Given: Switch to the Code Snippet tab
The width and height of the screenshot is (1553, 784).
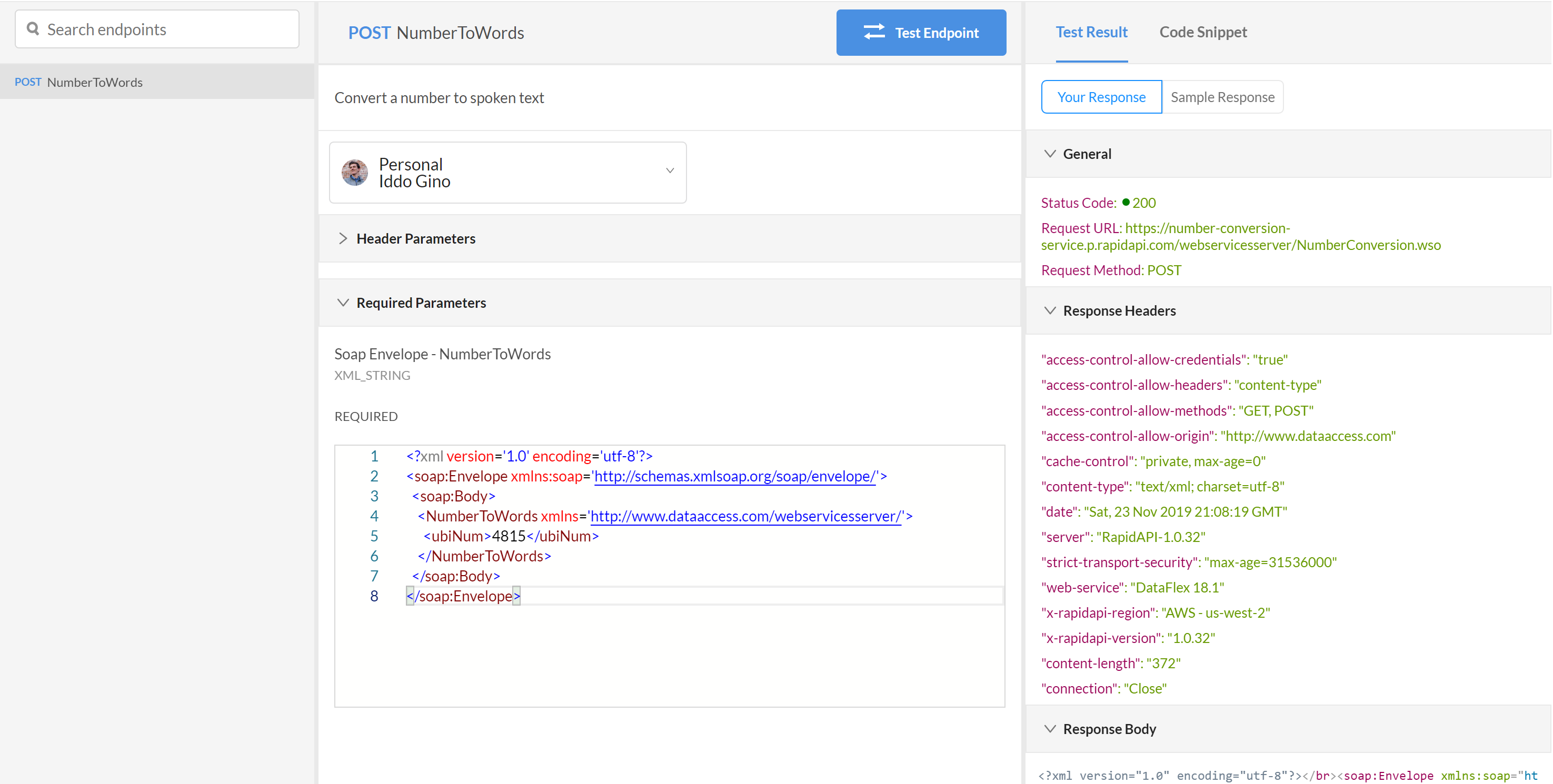Looking at the screenshot, I should point(1203,32).
